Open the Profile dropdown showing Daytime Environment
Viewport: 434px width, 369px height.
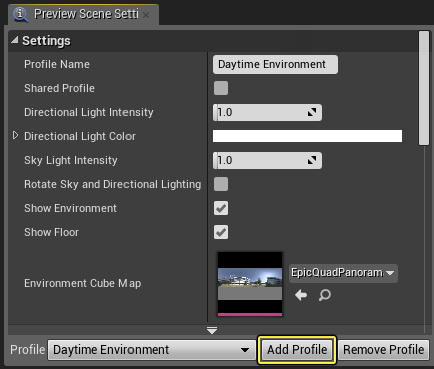tap(152, 350)
